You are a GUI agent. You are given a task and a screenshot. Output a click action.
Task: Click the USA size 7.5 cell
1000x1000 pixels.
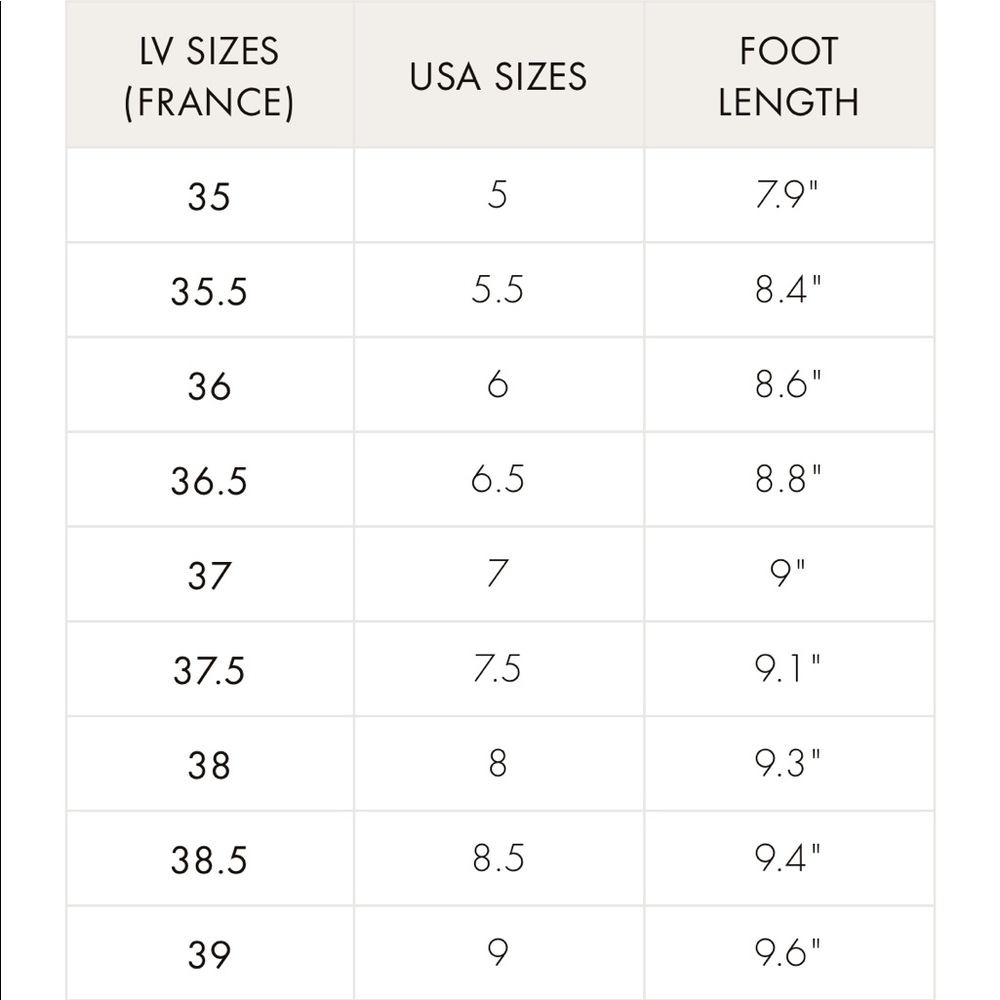(499, 669)
